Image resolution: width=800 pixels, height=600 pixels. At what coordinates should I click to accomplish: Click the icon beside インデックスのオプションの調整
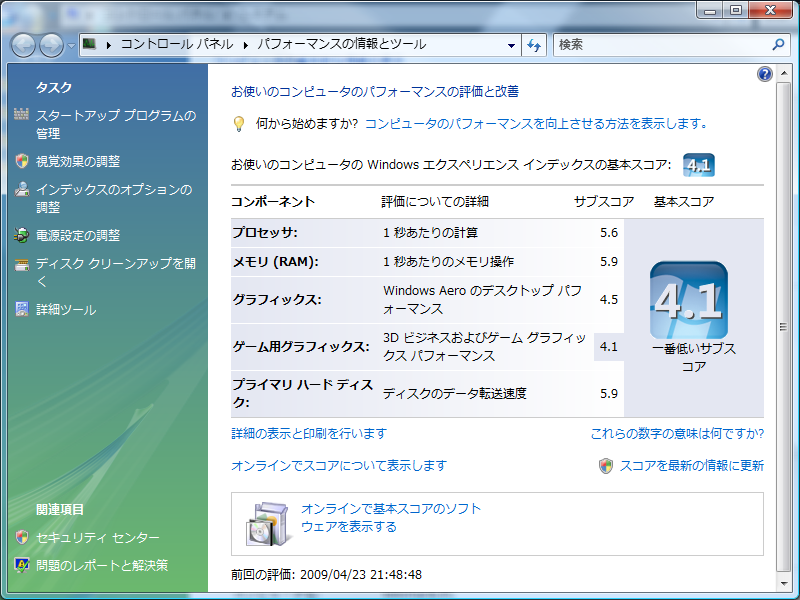21,189
